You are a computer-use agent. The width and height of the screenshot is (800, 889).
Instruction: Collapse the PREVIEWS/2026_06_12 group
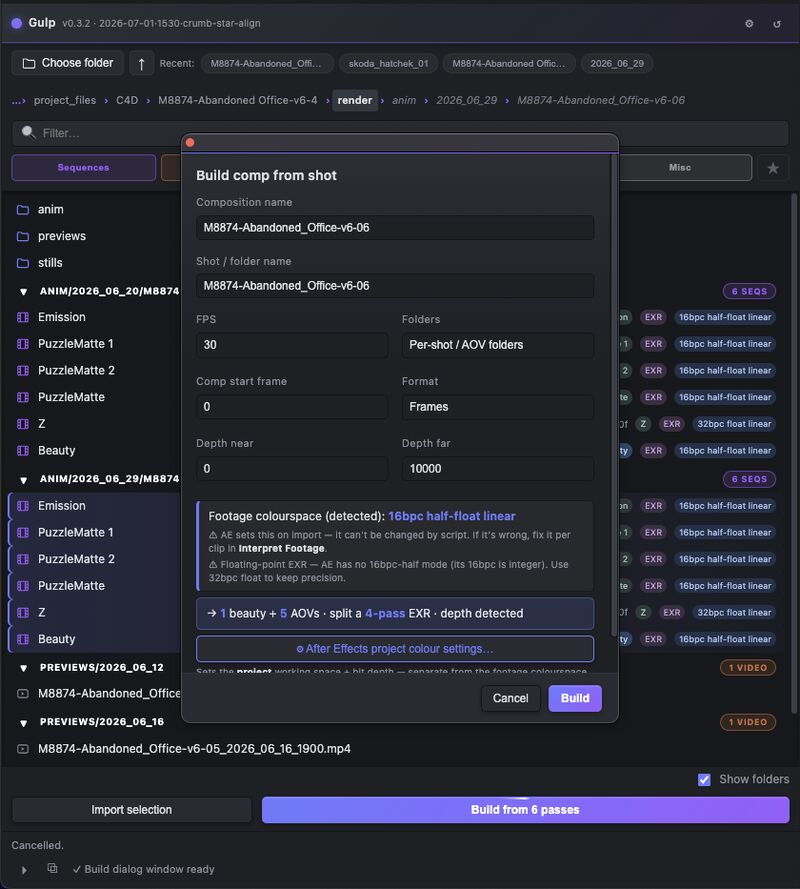(23, 668)
